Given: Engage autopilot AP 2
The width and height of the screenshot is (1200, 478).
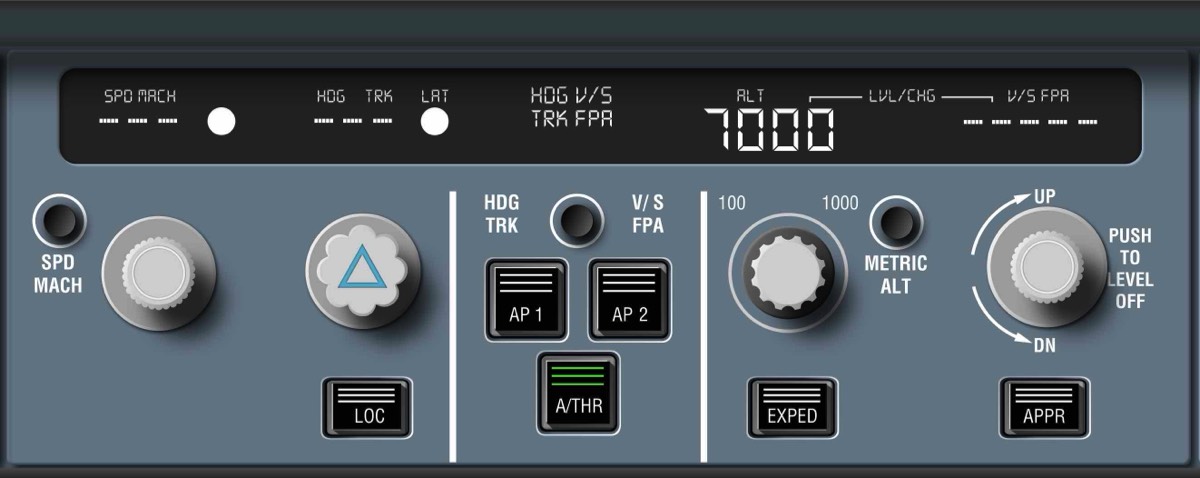Looking at the screenshot, I should tap(629, 300).
